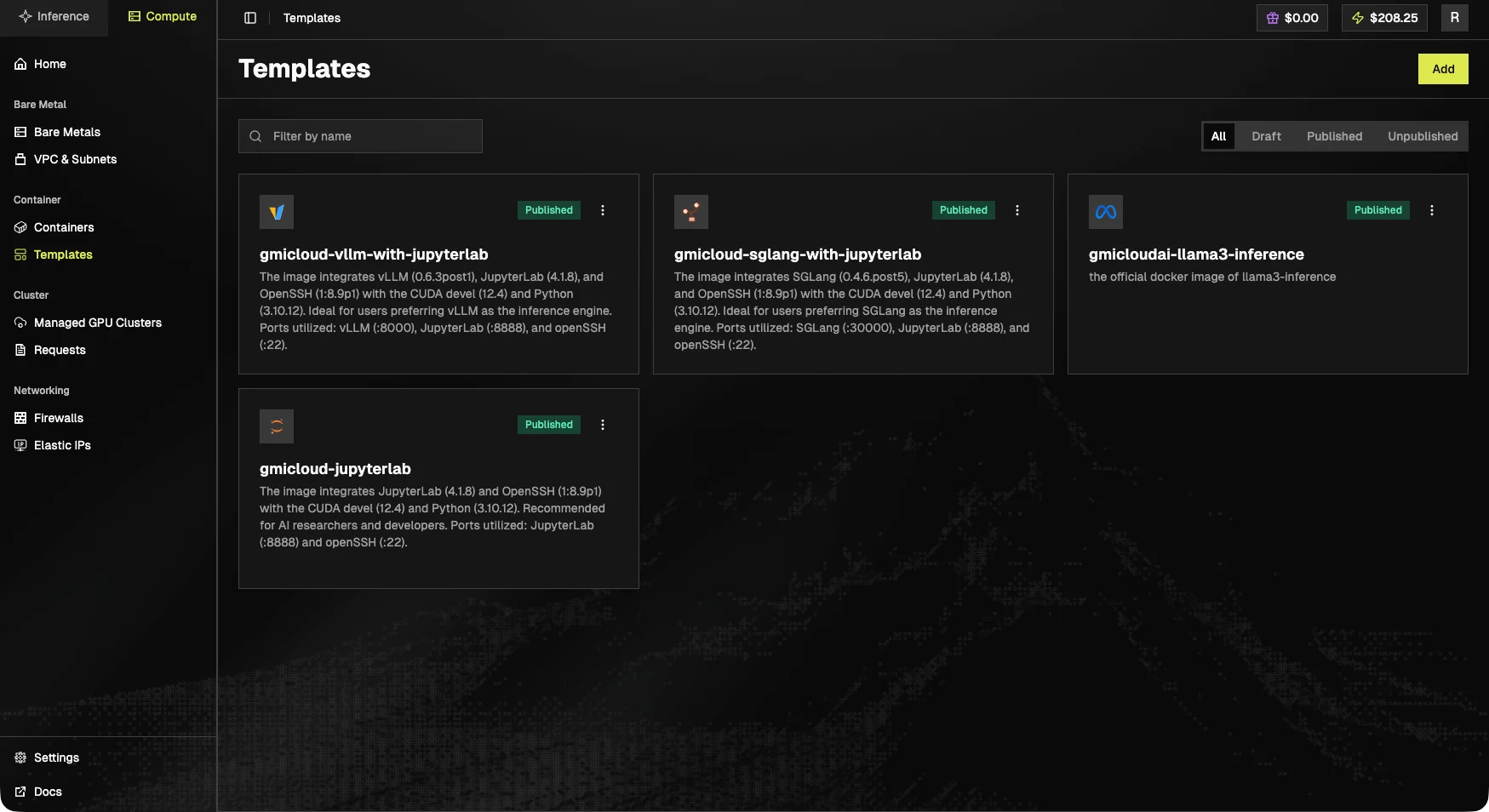Select the All filter tab
1489x812 pixels.
1218,136
